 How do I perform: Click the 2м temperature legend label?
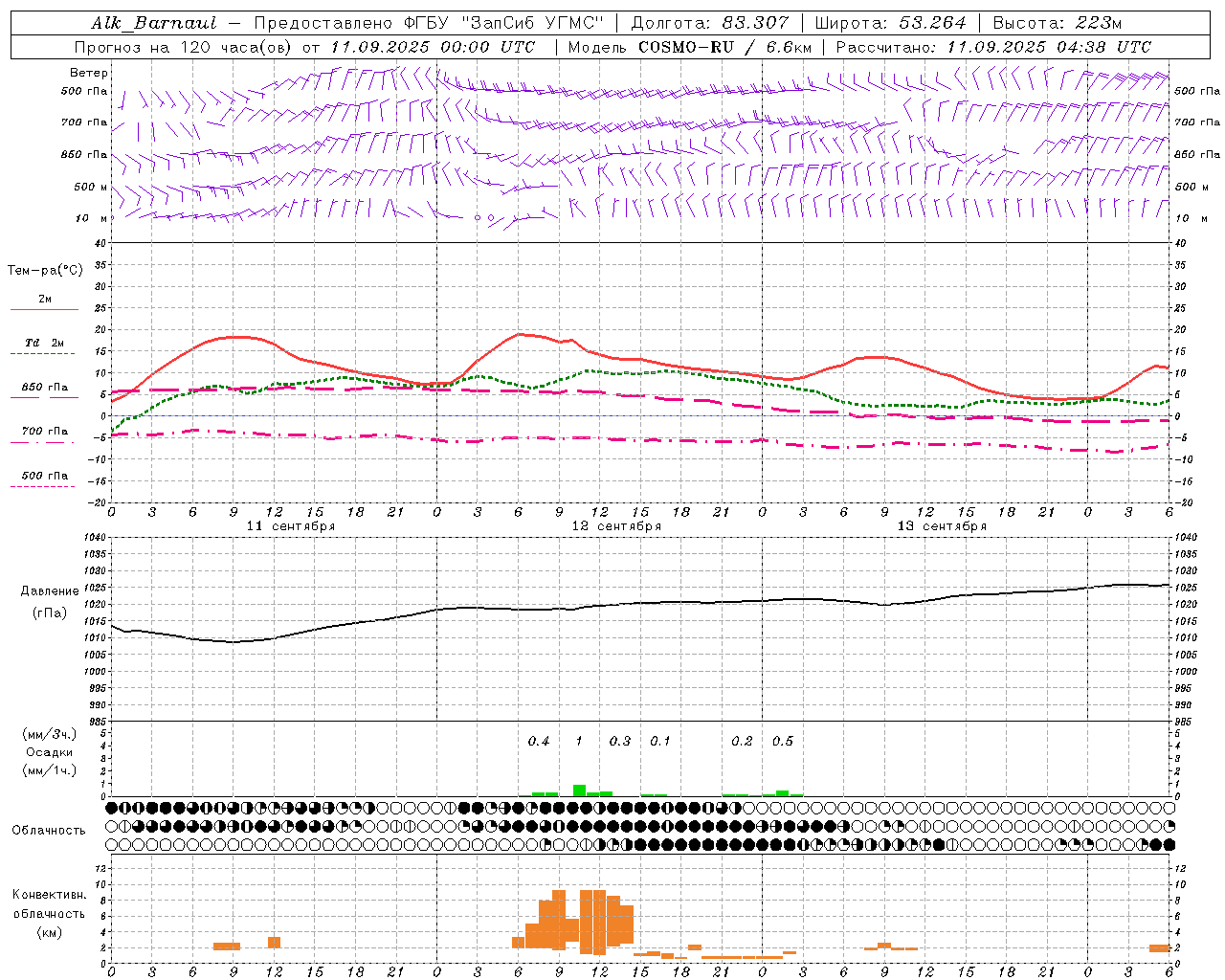[45, 300]
